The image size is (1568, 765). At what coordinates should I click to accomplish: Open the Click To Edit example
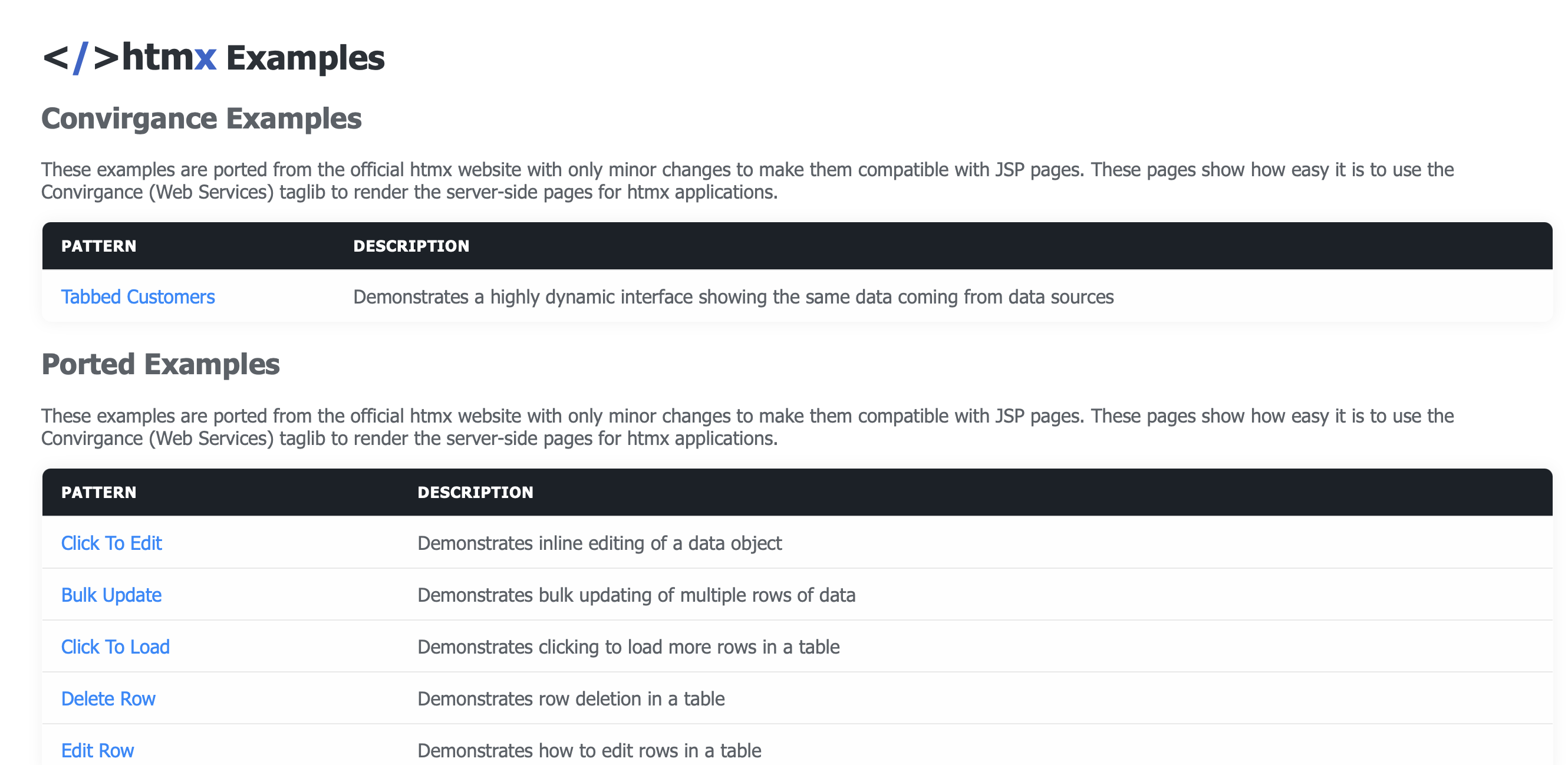[x=111, y=543]
